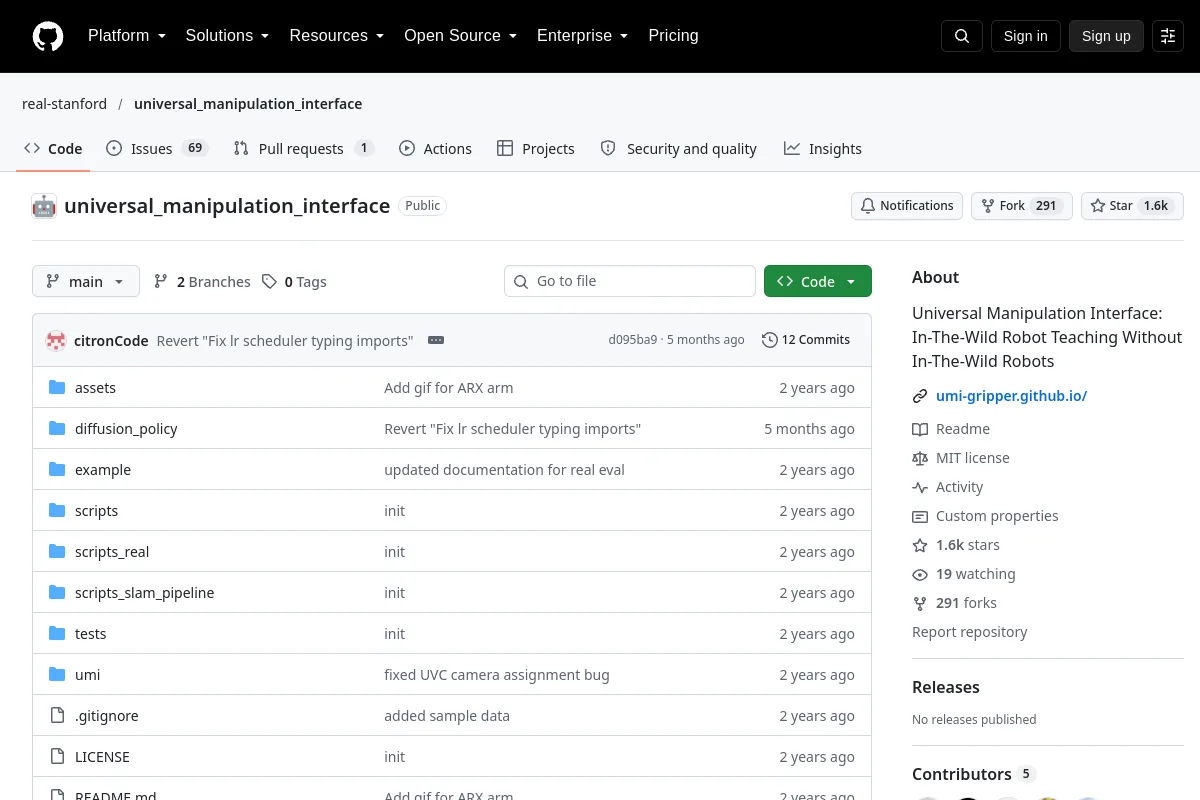Click the eye icon beside 19 watching
Viewport: 1200px width, 800px height.
coord(920,574)
